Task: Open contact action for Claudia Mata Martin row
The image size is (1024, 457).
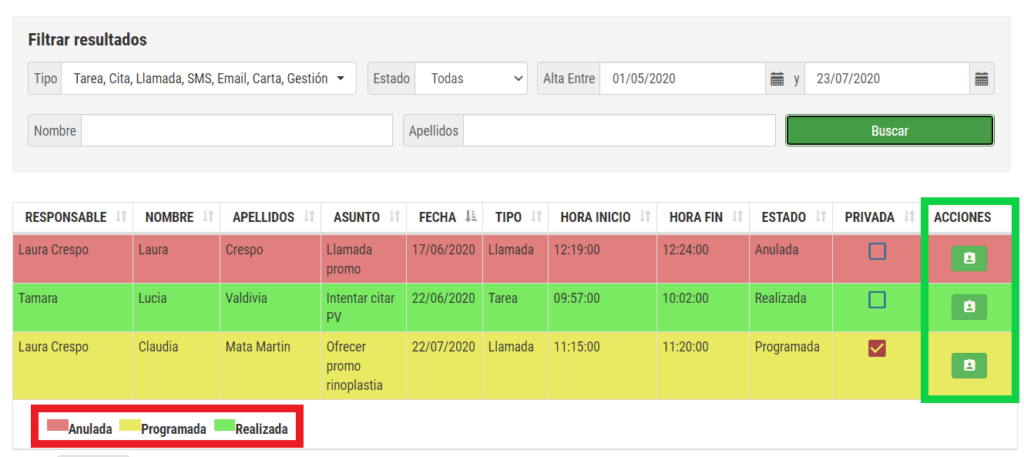Action: pyautogui.click(x=968, y=366)
